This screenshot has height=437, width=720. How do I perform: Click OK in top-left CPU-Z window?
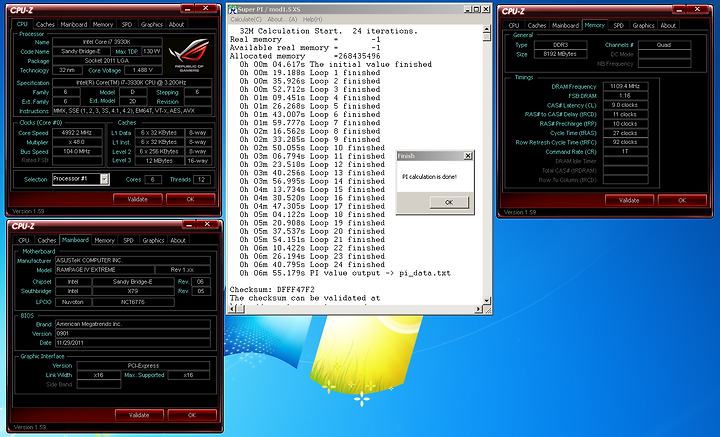click(x=191, y=199)
